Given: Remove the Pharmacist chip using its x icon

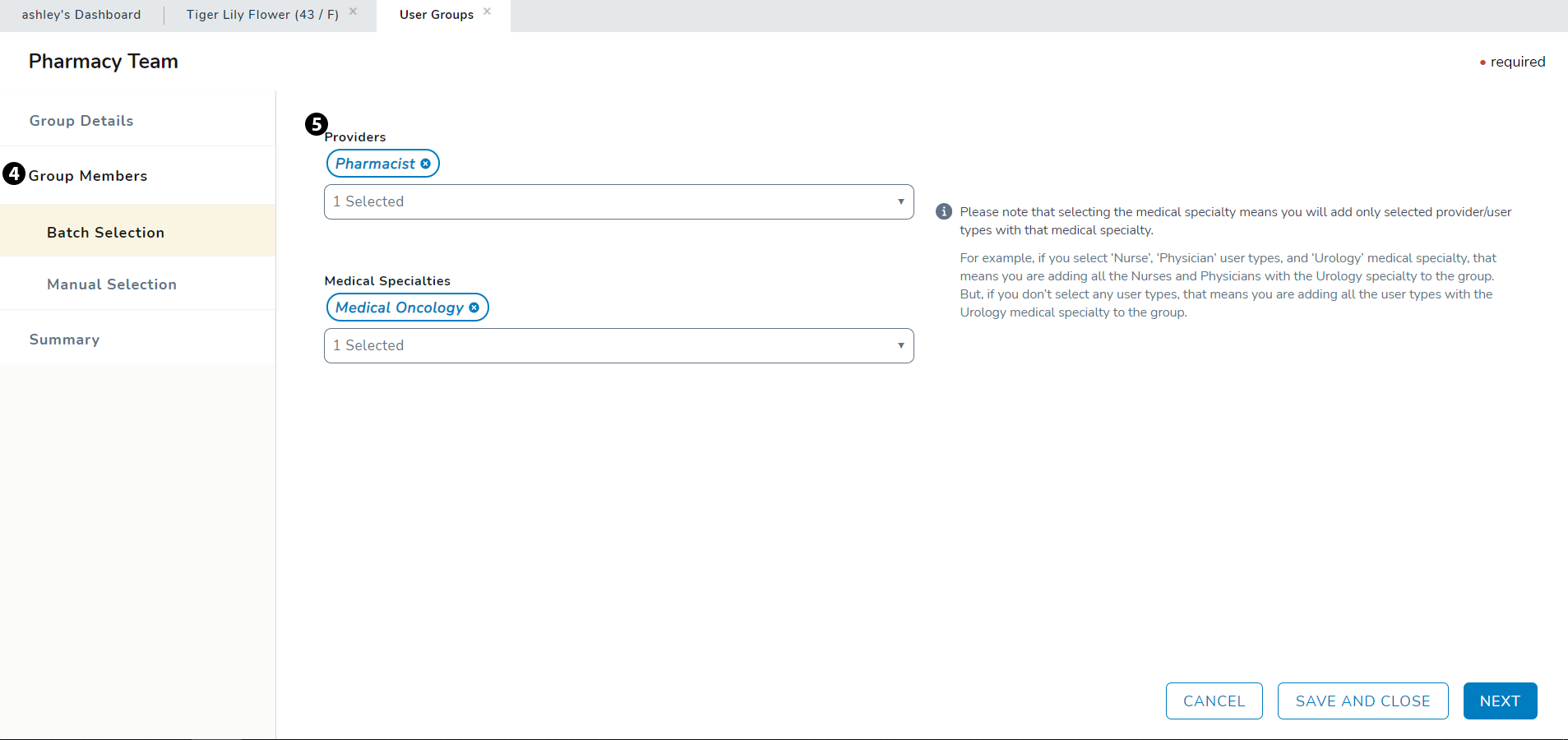Looking at the screenshot, I should point(425,164).
